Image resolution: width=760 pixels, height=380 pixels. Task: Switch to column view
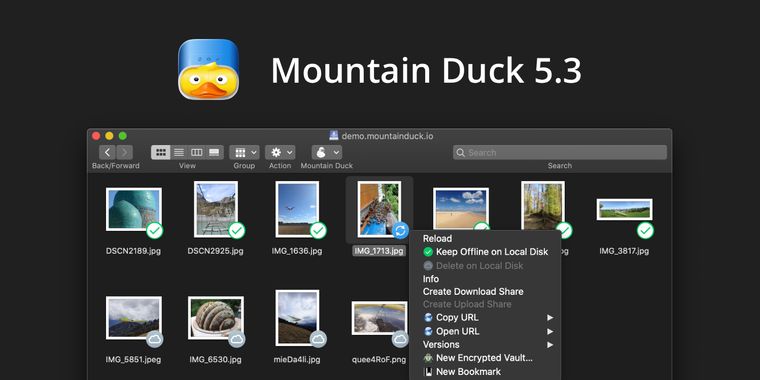(x=197, y=153)
